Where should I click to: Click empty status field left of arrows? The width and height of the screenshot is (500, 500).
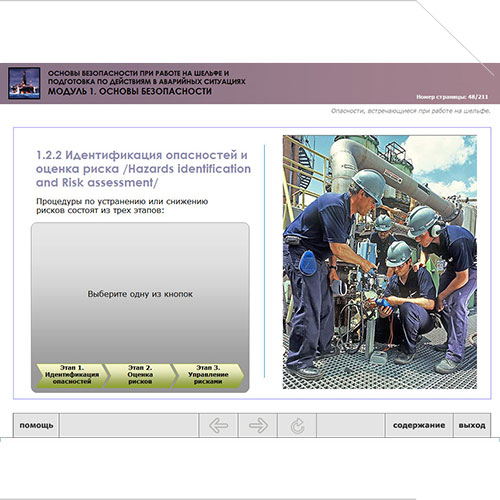[129, 425]
